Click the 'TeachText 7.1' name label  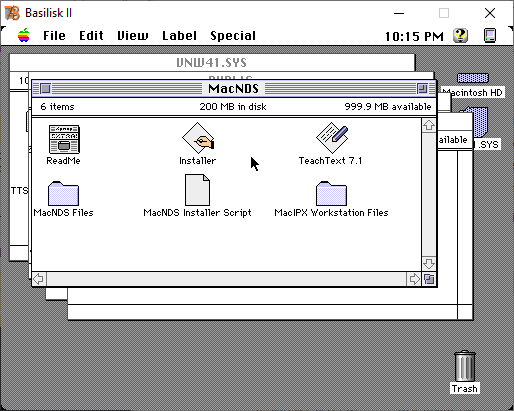click(330, 161)
